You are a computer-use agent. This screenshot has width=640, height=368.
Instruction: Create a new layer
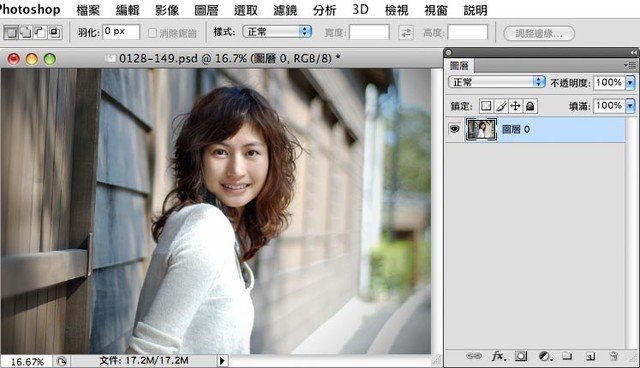pos(590,356)
